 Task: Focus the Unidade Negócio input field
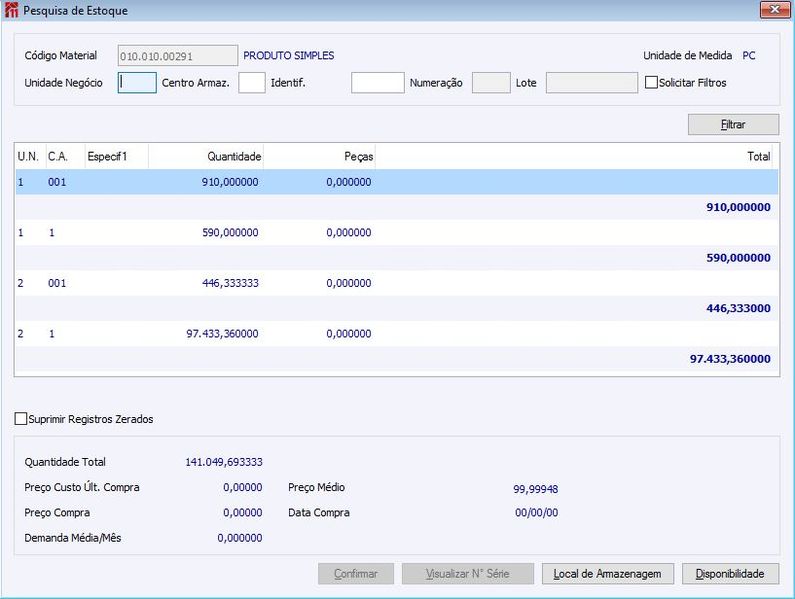(x=137, y=83)
